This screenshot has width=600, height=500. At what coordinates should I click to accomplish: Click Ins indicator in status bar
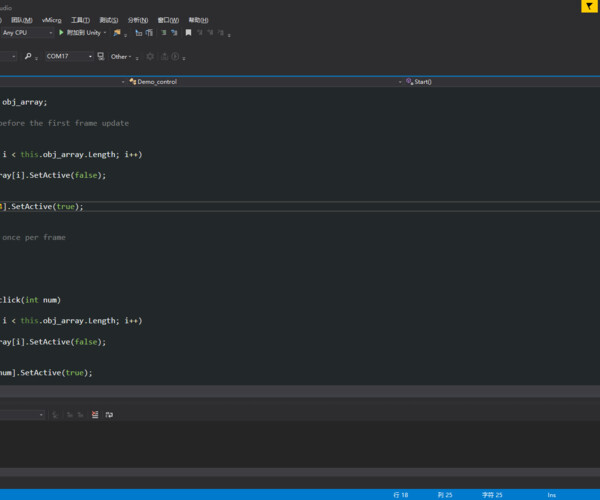[551, 495]
